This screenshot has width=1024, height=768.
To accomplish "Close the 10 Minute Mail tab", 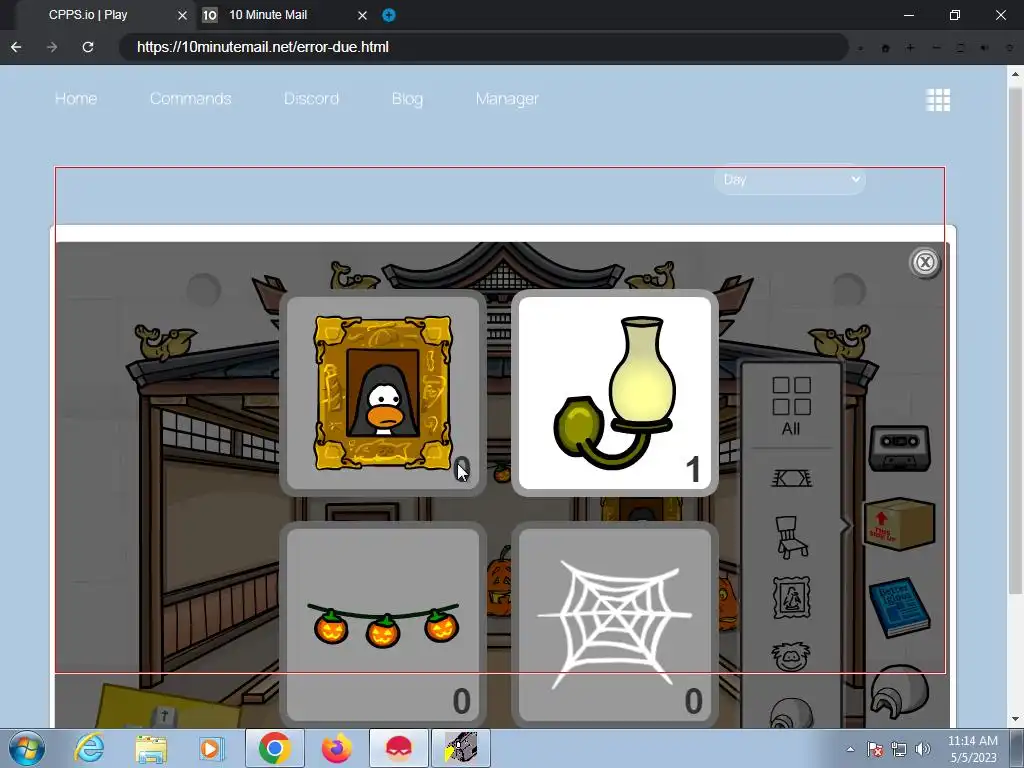I will 362,15.
